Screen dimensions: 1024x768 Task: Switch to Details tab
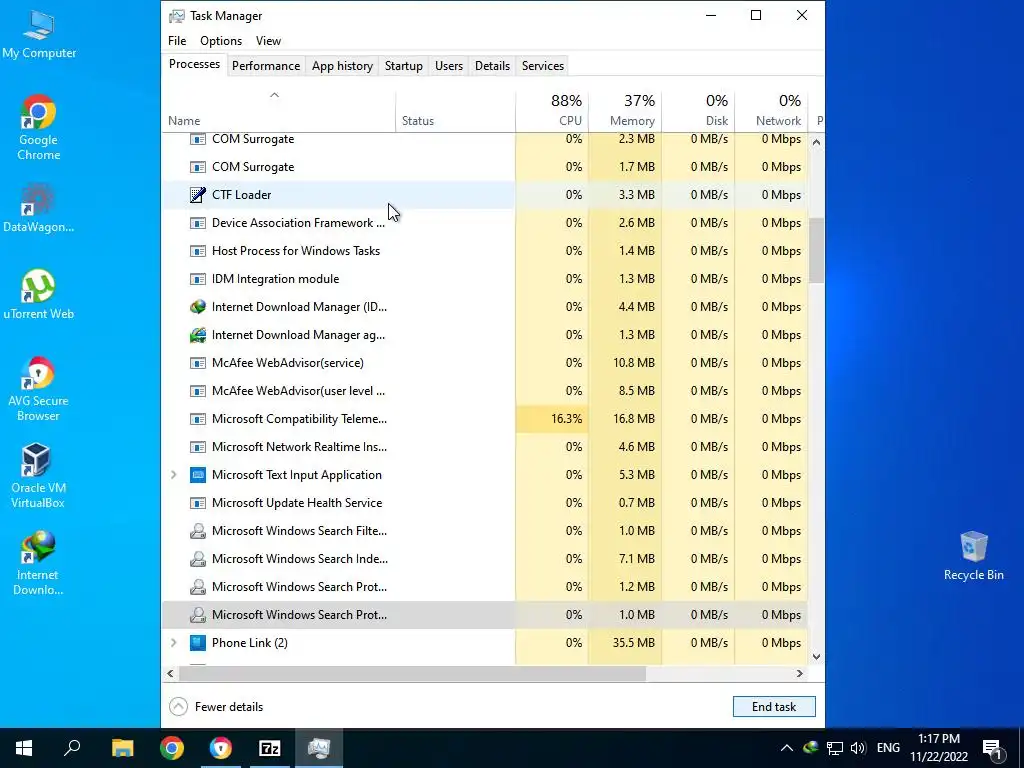(492, 66)
